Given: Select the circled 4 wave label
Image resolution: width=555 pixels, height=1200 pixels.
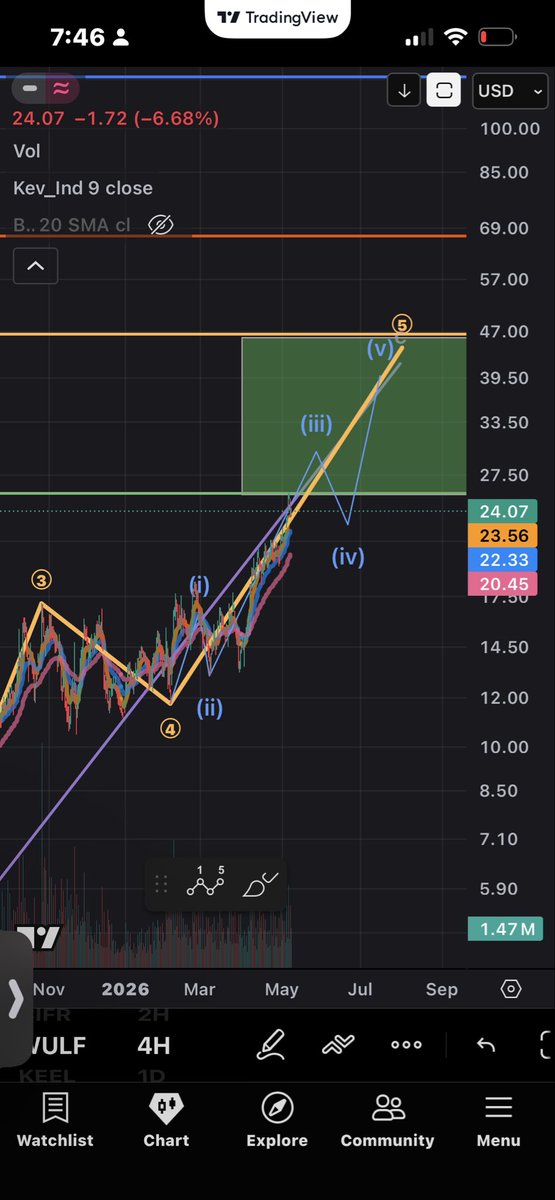Looking at the screenshot, I should (170, 730).
